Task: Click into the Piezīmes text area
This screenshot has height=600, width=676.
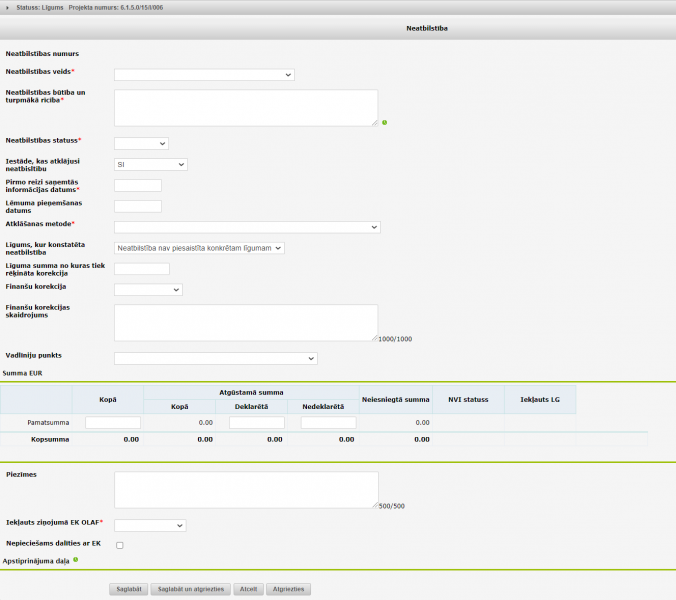Action: pos(246,489)
